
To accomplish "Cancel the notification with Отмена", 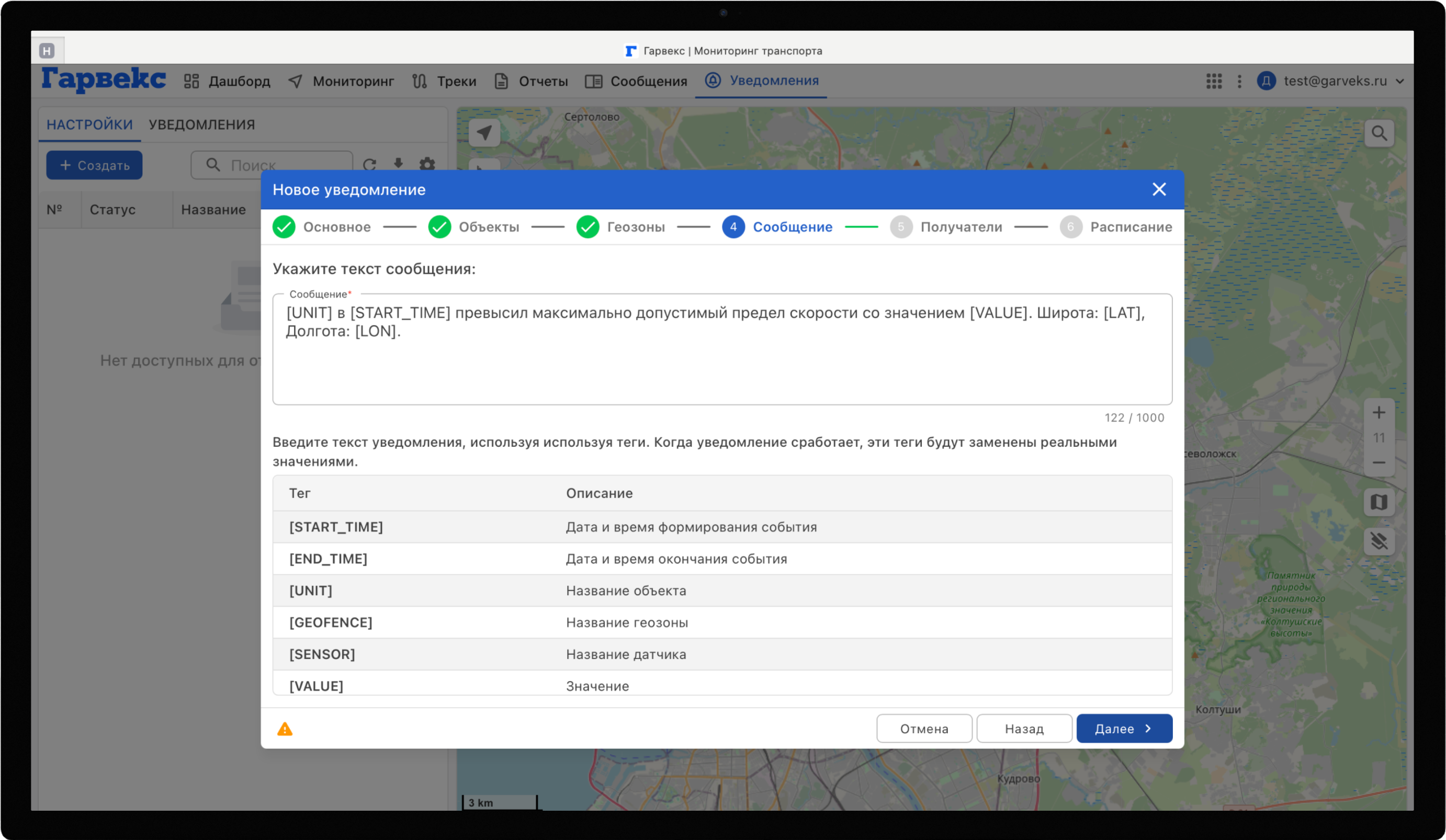I will point(924,728).
